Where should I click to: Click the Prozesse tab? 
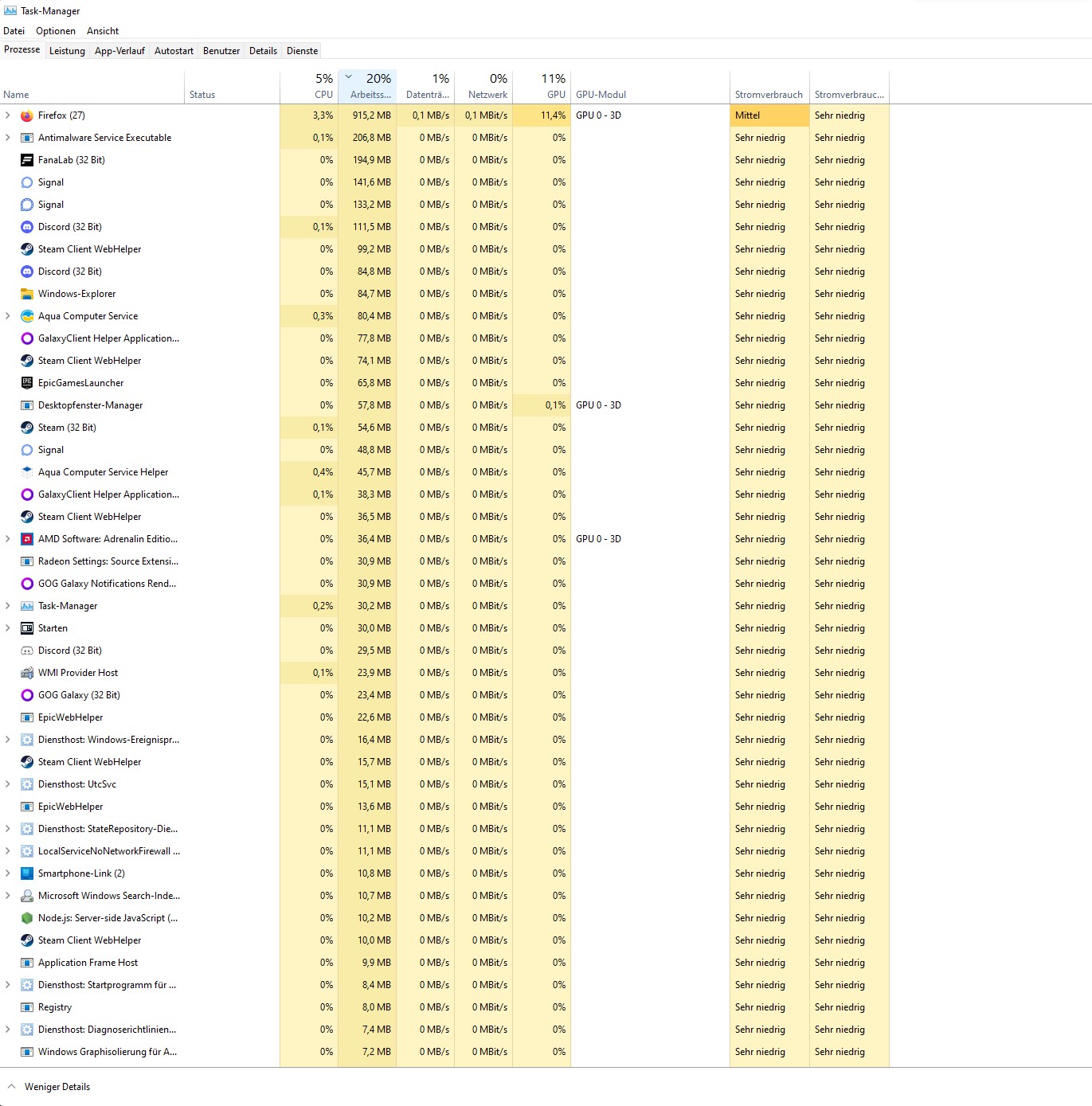click(x=22, y=49)
